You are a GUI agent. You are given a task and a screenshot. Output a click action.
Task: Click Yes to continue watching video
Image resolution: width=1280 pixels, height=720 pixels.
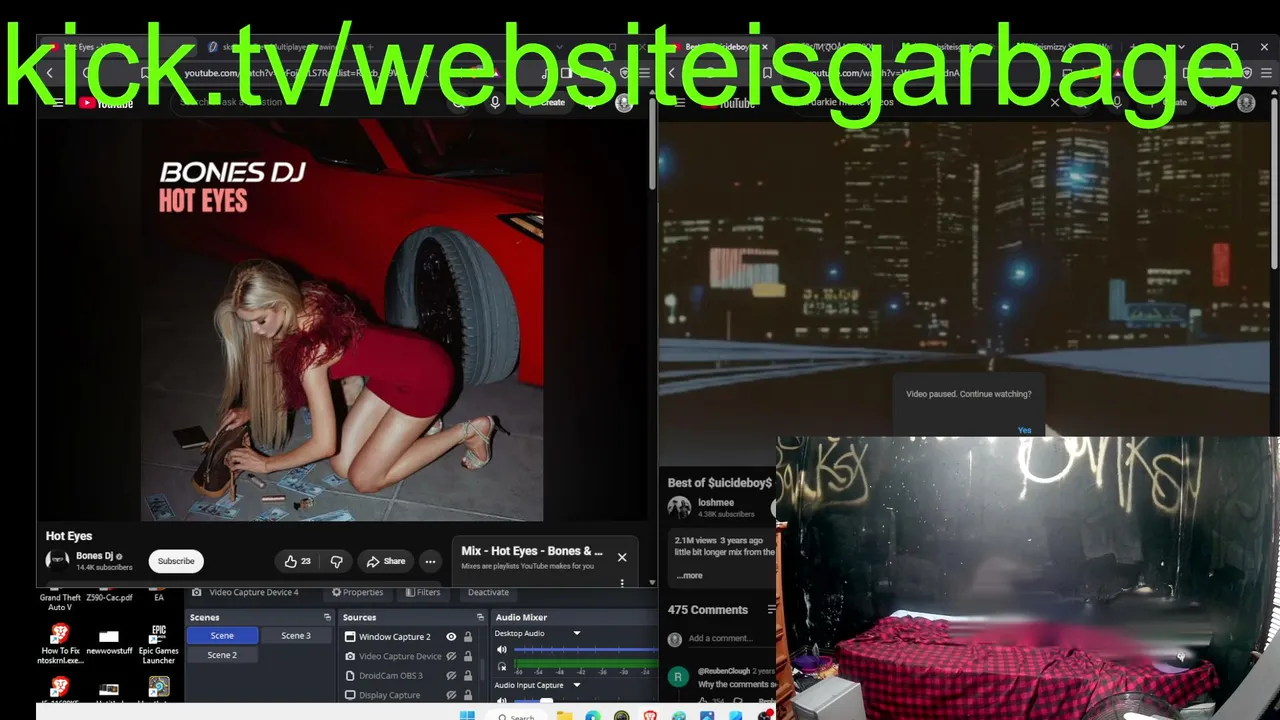click(1024, 430)
